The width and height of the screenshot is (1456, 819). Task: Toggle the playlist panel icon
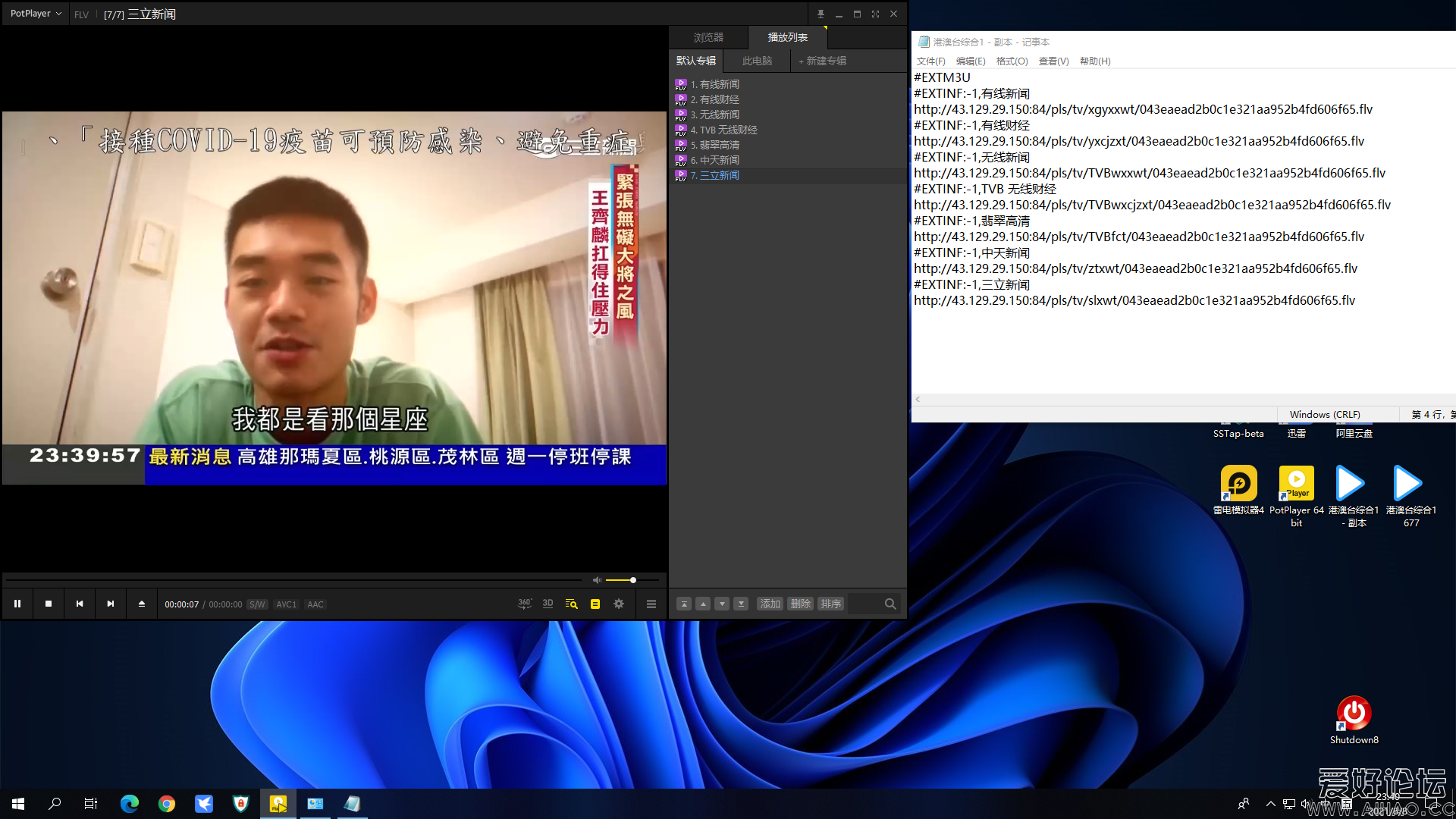[x=595, y=604]
